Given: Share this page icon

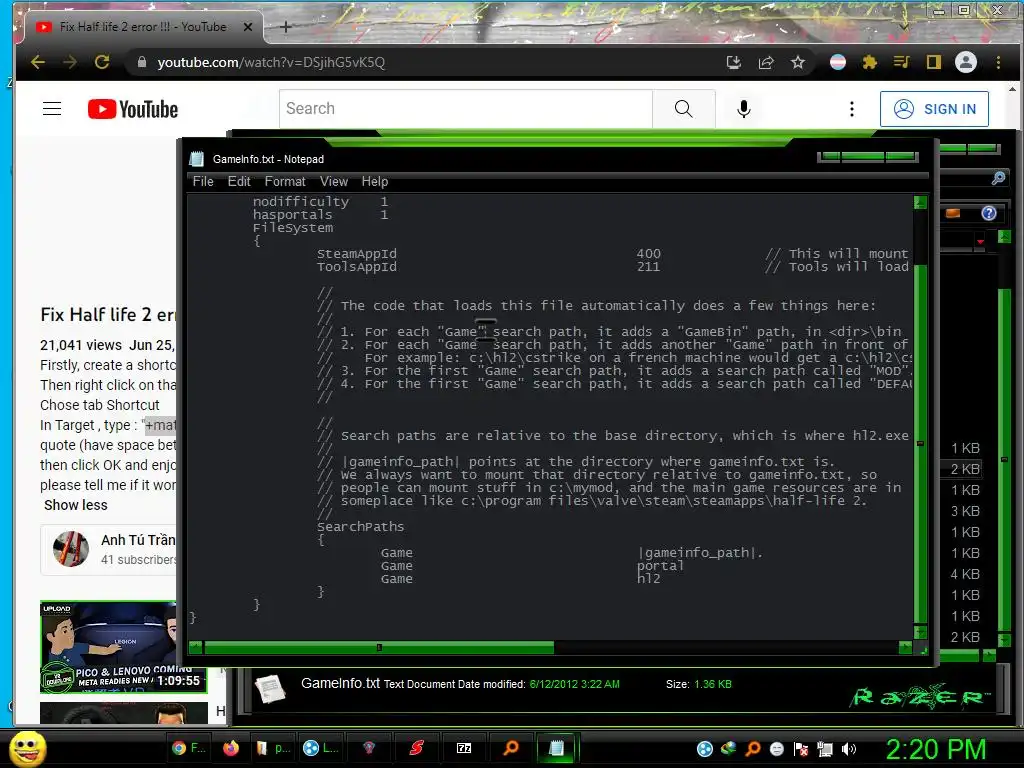Looking at the screenshot, I should (x=765, y=63).
